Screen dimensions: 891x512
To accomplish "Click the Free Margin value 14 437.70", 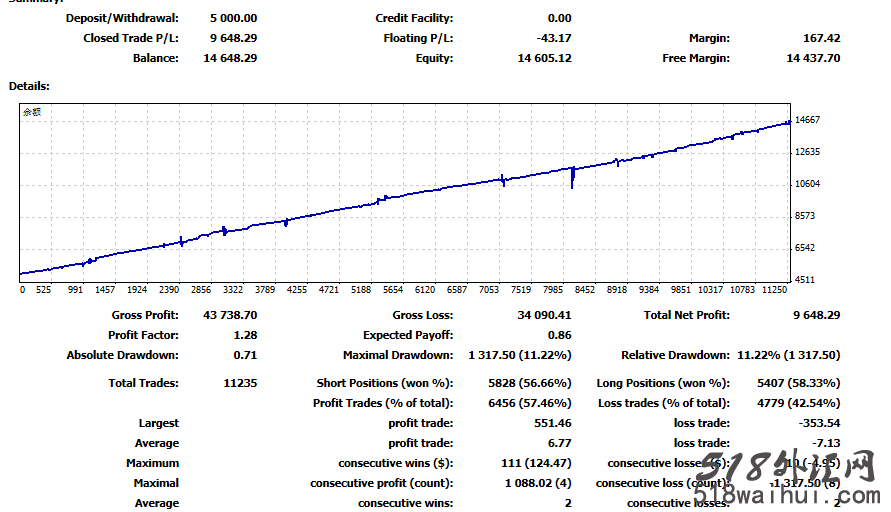I will coord(813,58).
